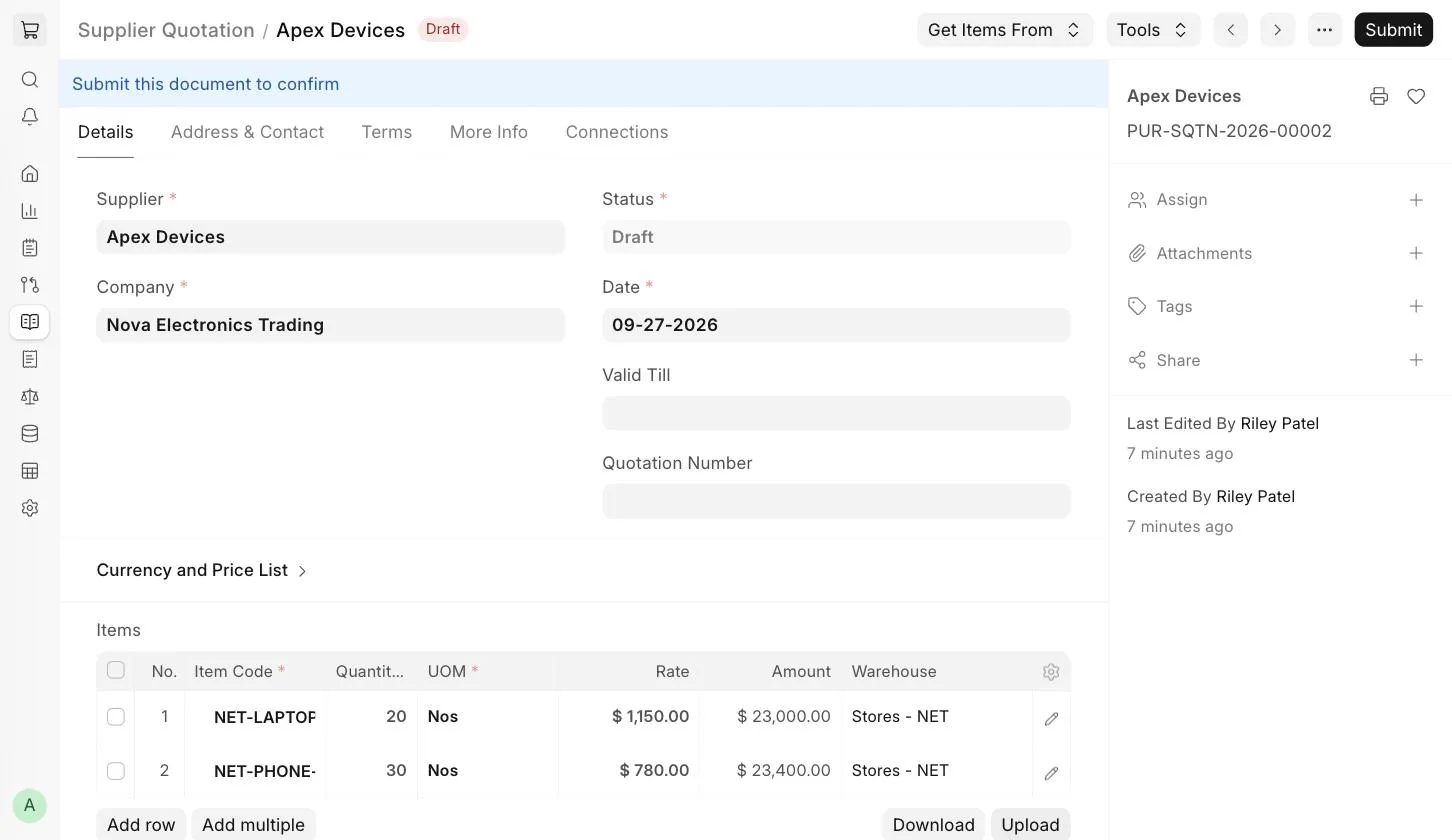Open the Date picker field 09-27-2026
Screen dimensions: 1452x840
(836, 325)
